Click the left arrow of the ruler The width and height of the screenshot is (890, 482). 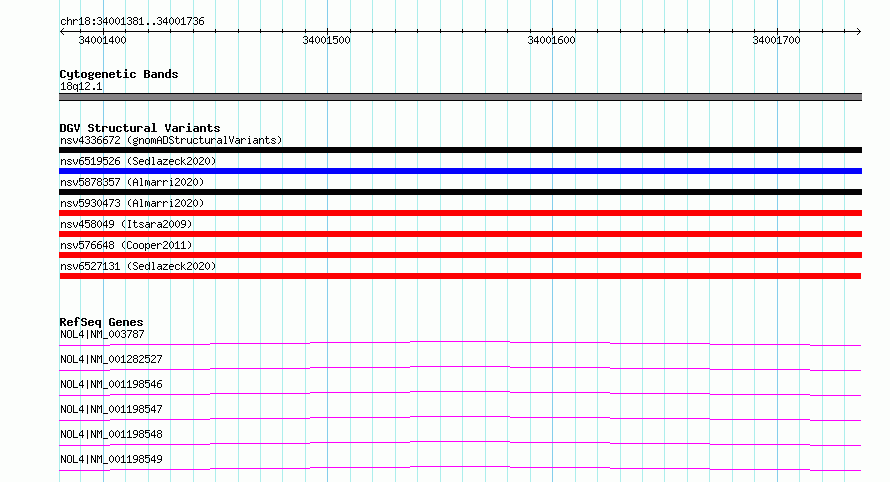[62, 31]
